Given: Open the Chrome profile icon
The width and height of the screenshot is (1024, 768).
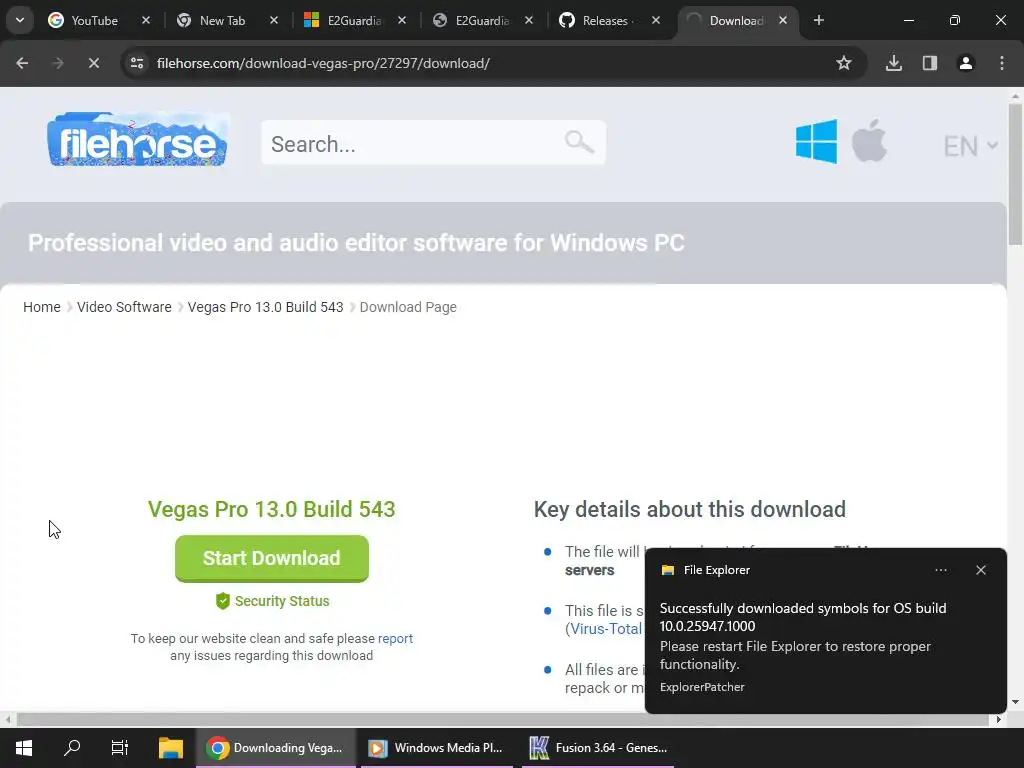Looking at the screenshot, I should click(x=966, y=63).
